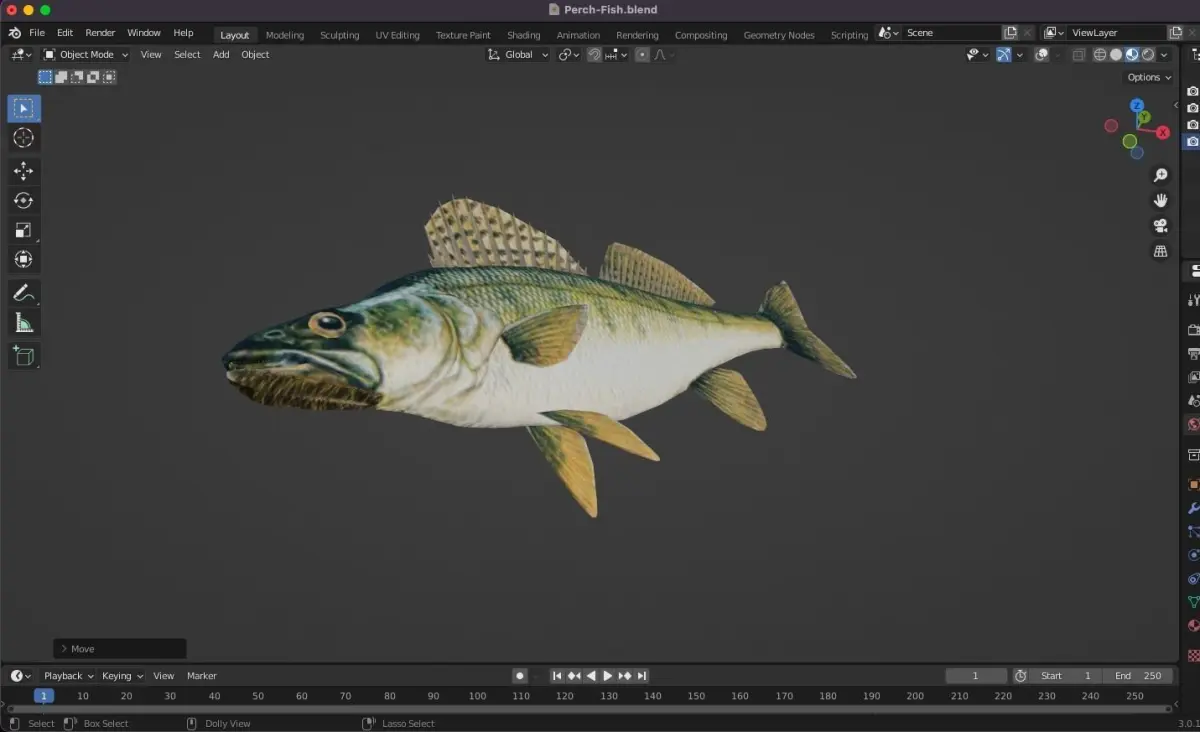Screen dimensions: 1200x732
Task: Open the Output properties tab icon
Action: click(x=1193, y=354)
